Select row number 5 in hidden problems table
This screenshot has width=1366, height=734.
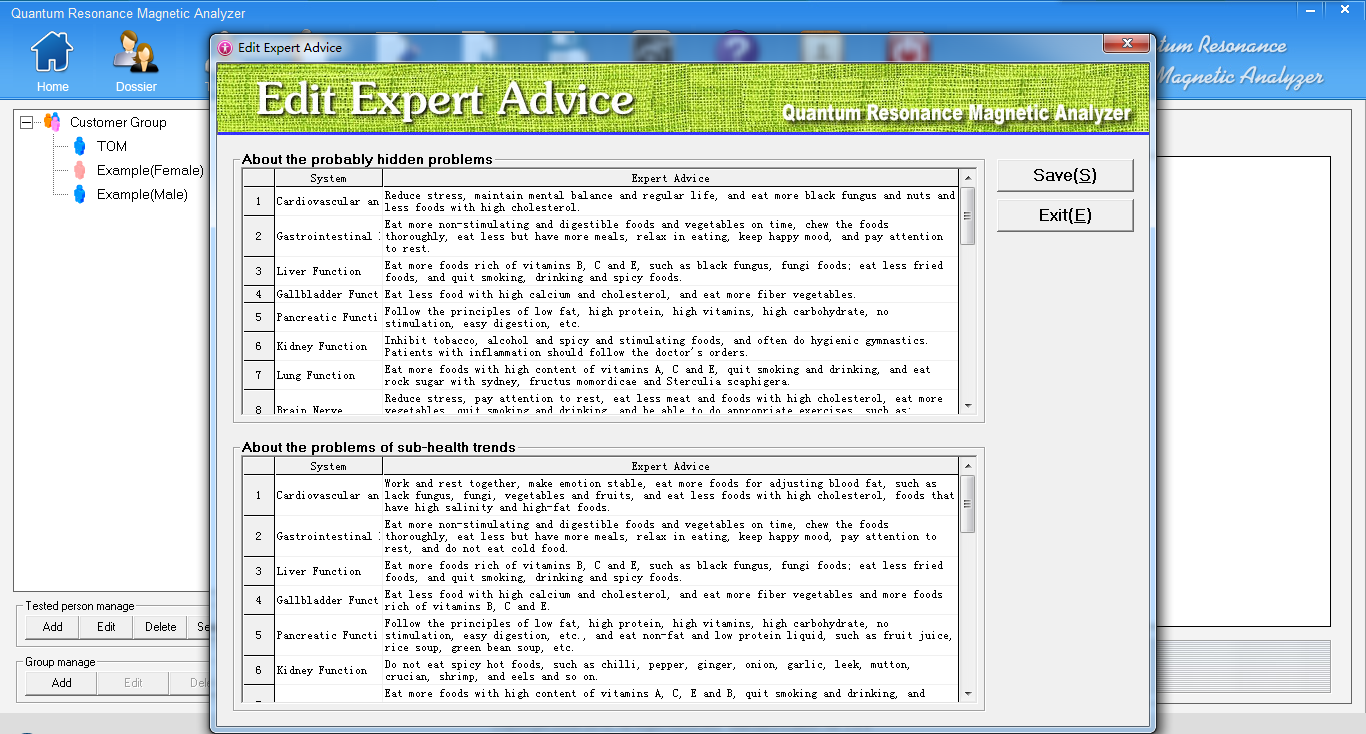(x=258, y=317)
